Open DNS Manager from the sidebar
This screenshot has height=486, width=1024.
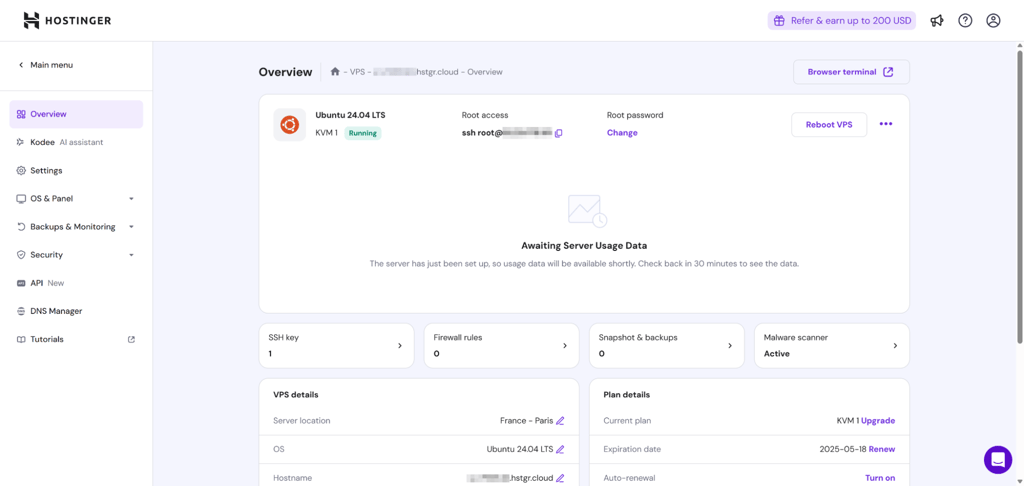[76, 312]
